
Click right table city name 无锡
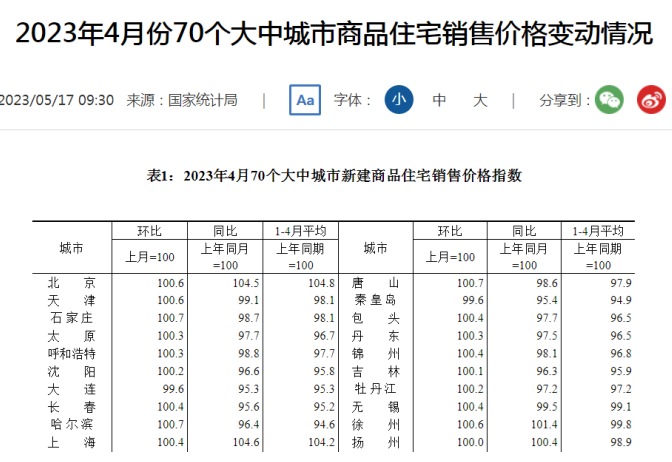click(x=375, y=407)
